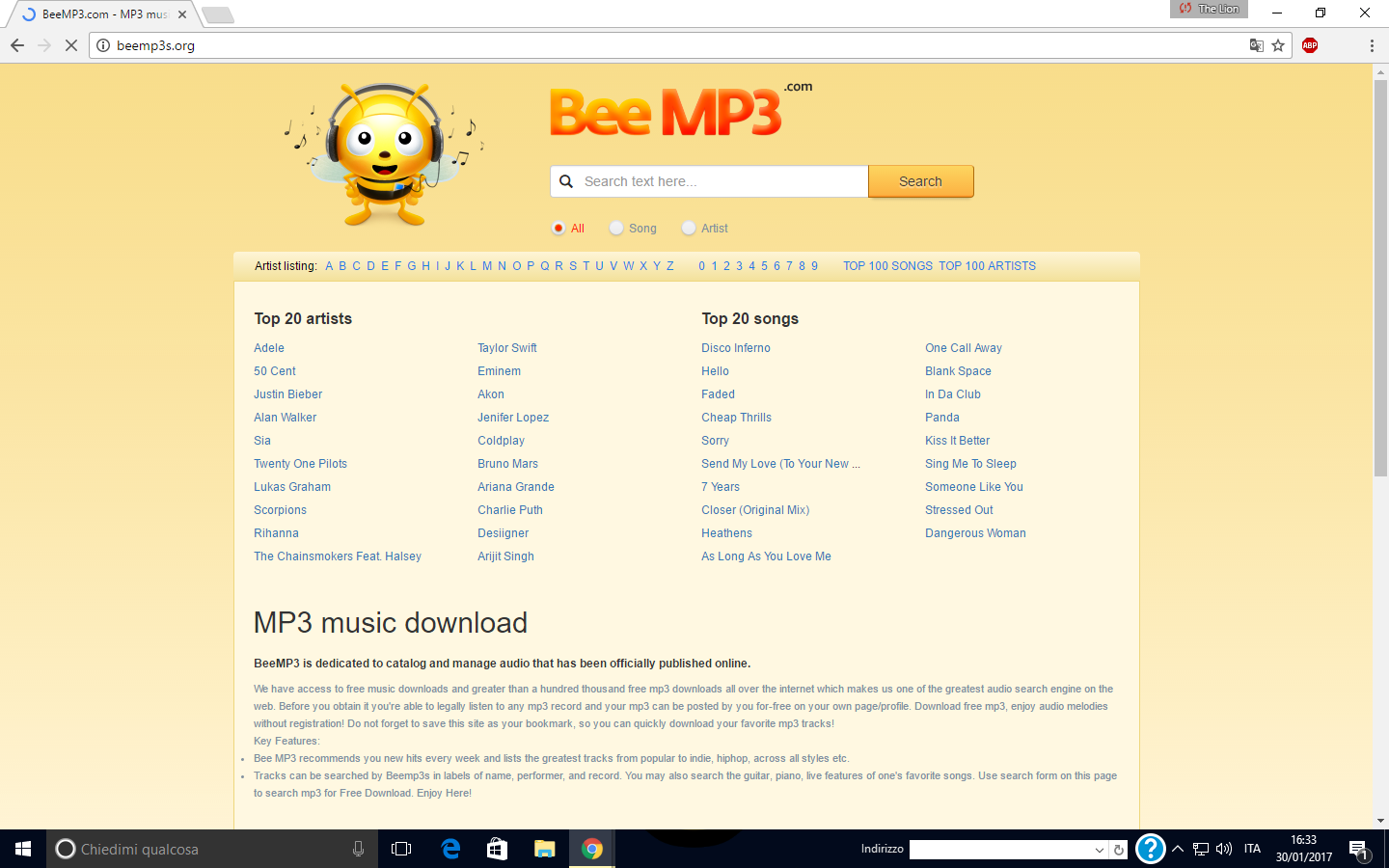This screenshot has width=1389, height=868.
Task: Open the 50 Cent artist link
Action: [x=275, y=371]
